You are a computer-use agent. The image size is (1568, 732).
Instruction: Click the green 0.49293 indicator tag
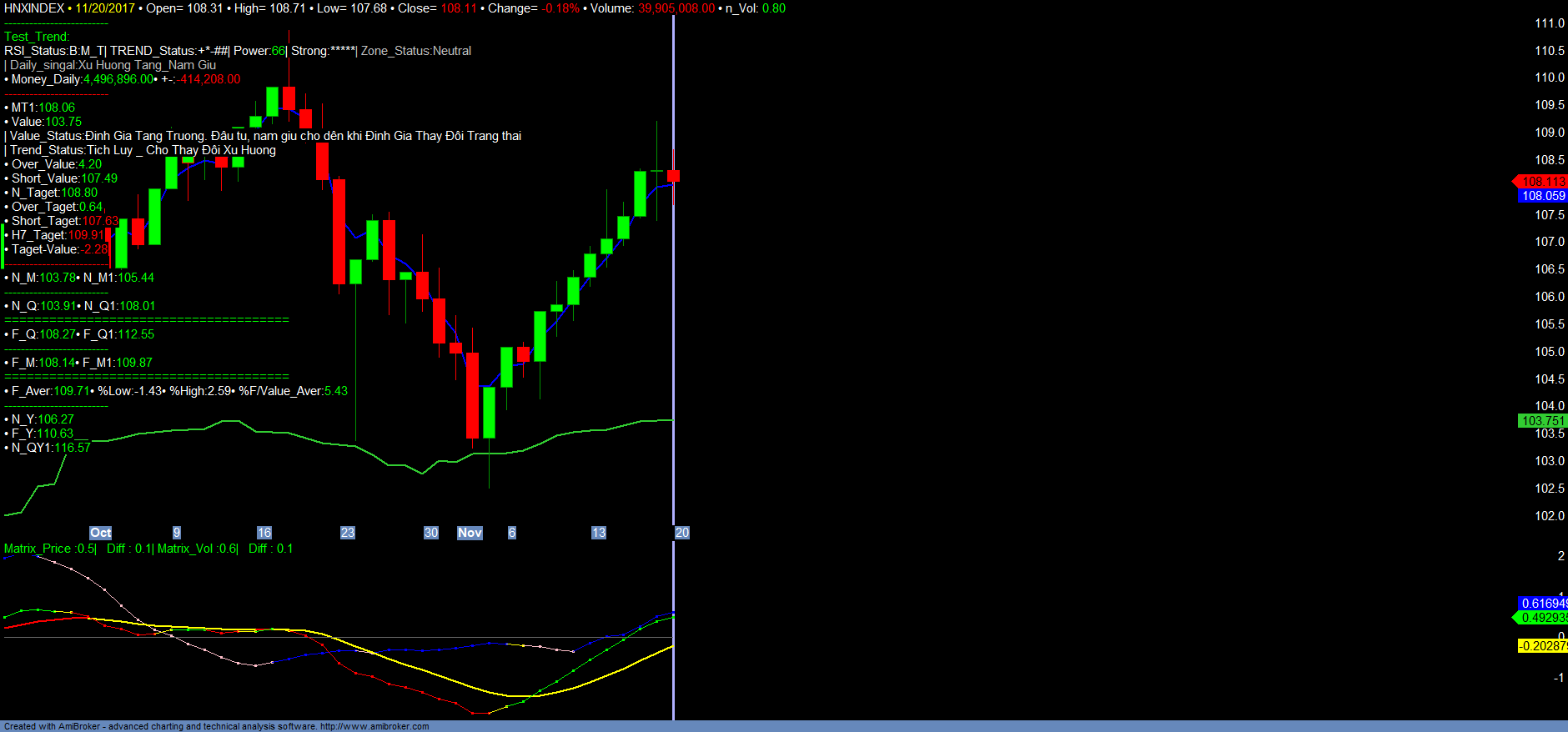click(x=1542, y=618)
